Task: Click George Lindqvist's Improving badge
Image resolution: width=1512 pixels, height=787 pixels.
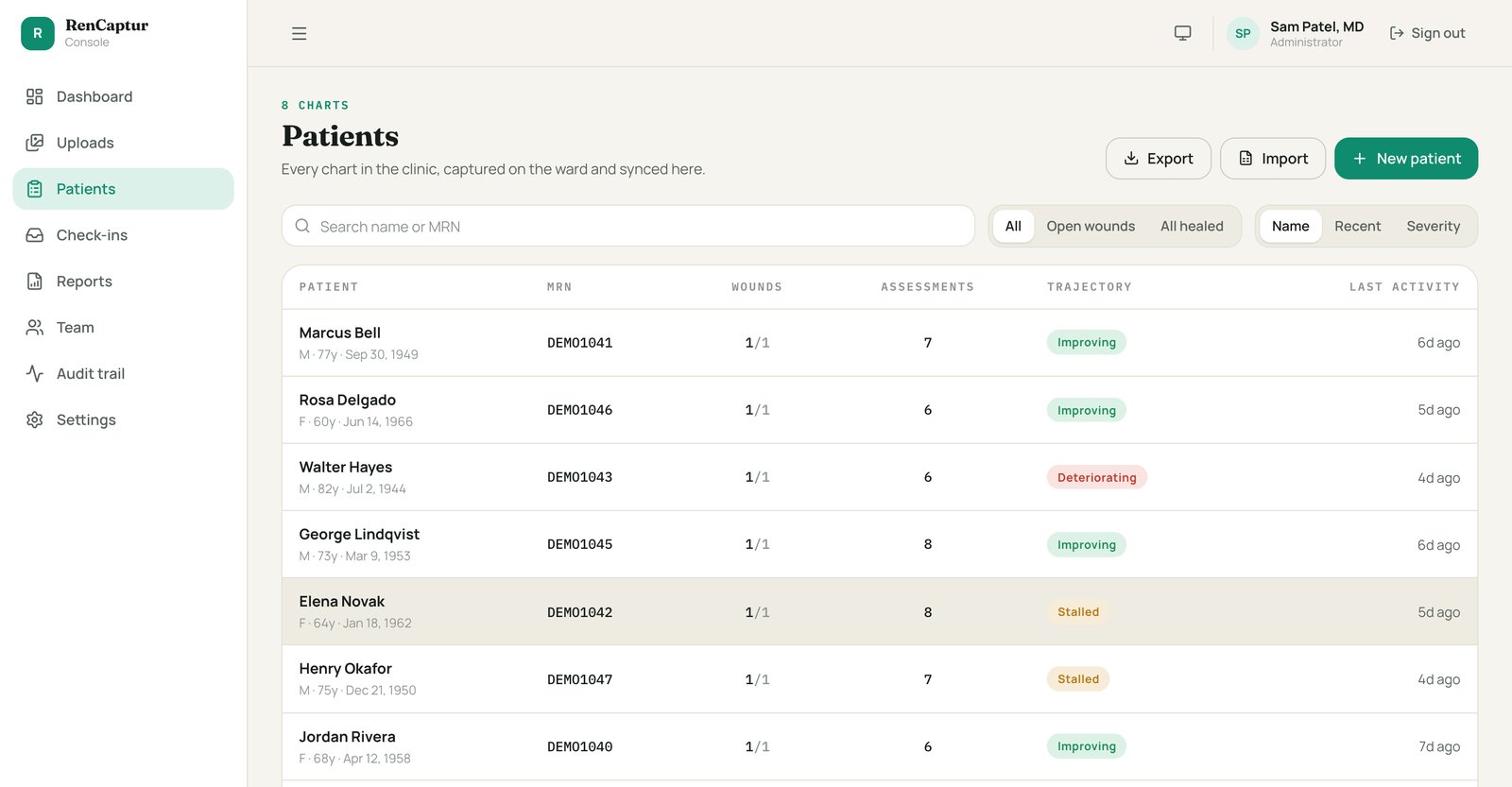Action: pyautogui.click(x=1086, y=544)
